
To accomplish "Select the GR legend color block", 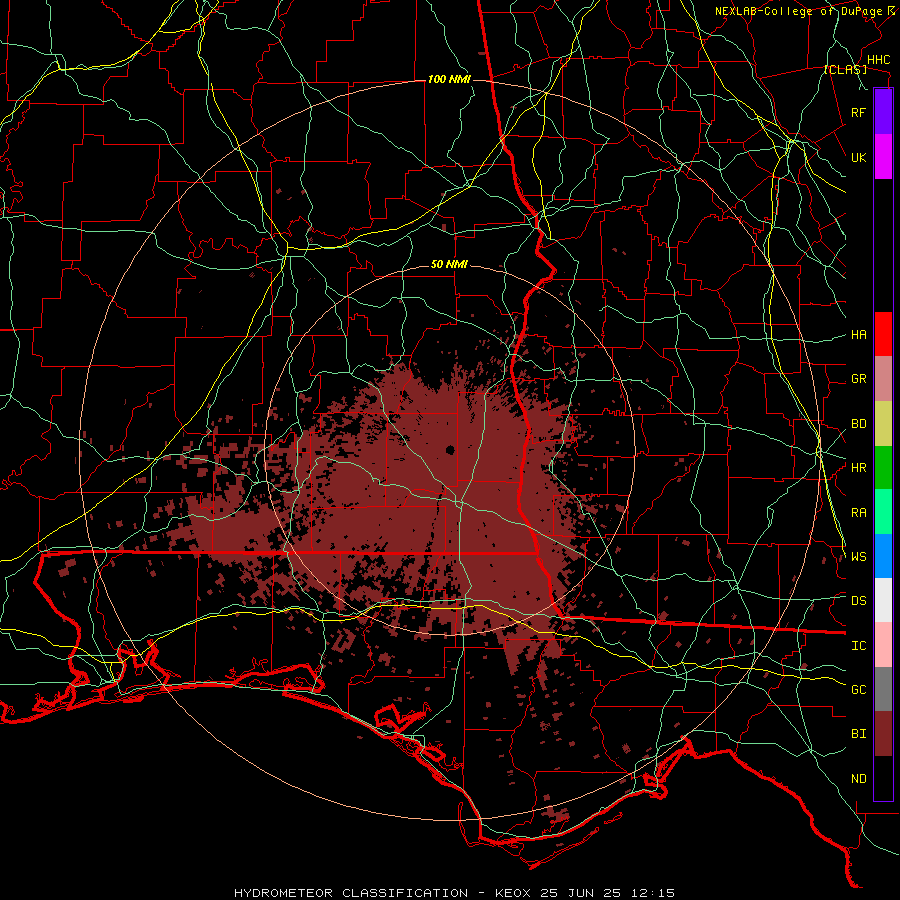I will tap(883, 379).
